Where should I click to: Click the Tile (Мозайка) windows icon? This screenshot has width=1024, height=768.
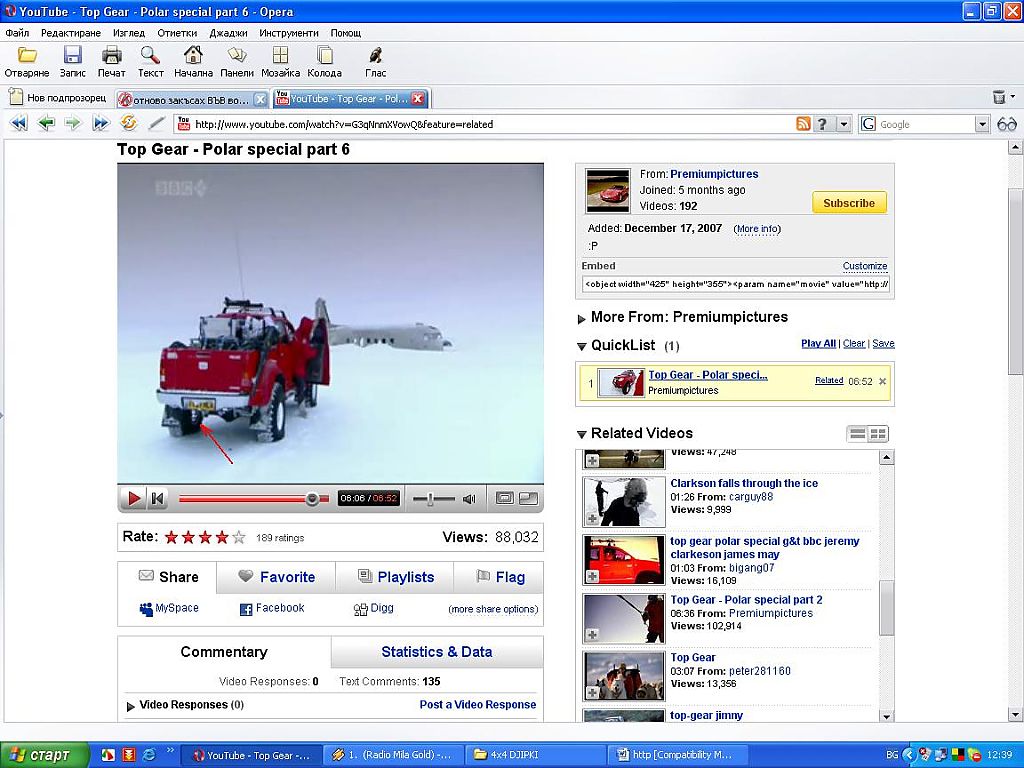click(280, 56)
